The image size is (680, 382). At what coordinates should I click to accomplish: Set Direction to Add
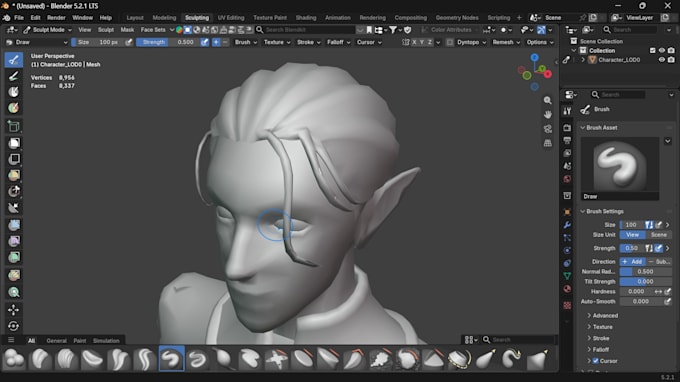point(632,261)
